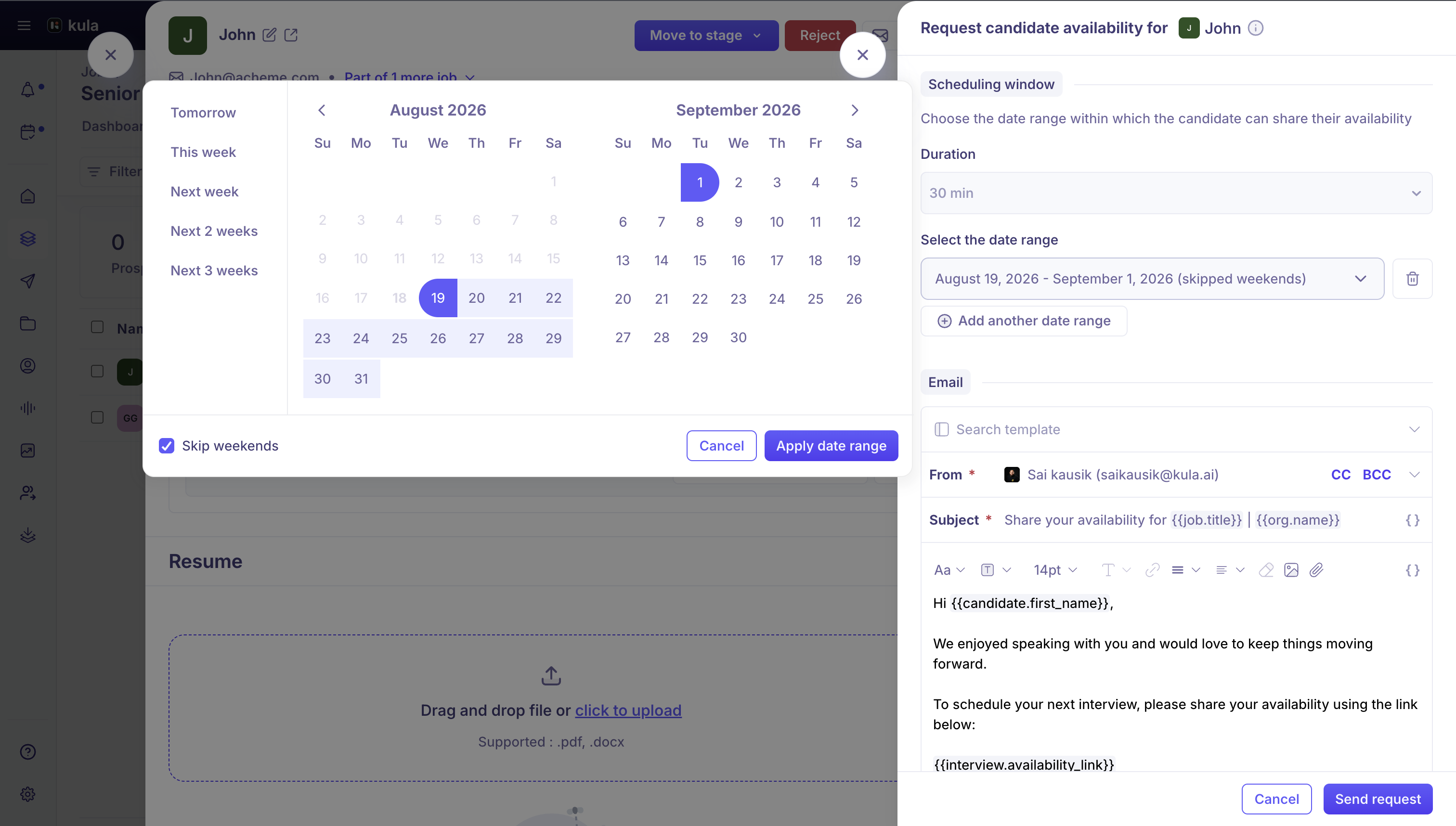Choose the Tomorrow preset option
Image resolution: width=1456 pixels, height=826 pixels.
pyautogui.click(x=203, y=112)
